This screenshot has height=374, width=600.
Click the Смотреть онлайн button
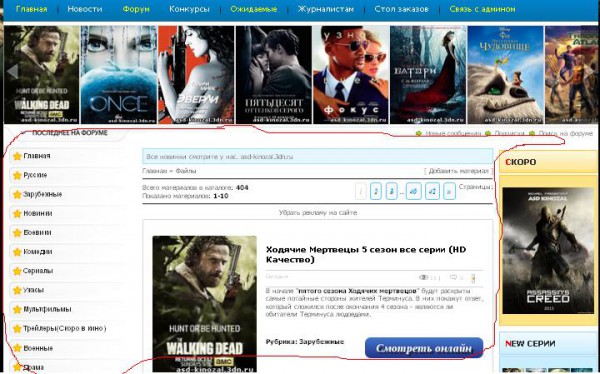(424, 348)
